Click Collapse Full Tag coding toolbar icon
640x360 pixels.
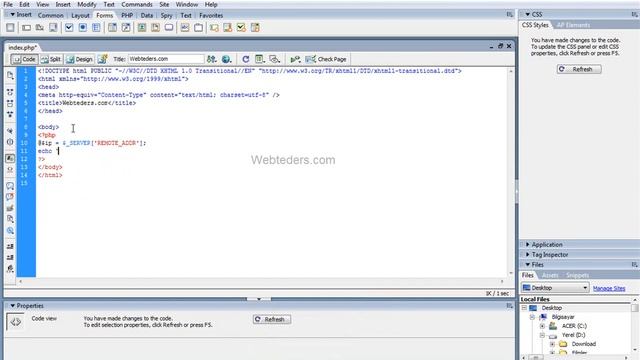[x=10, y=92]
